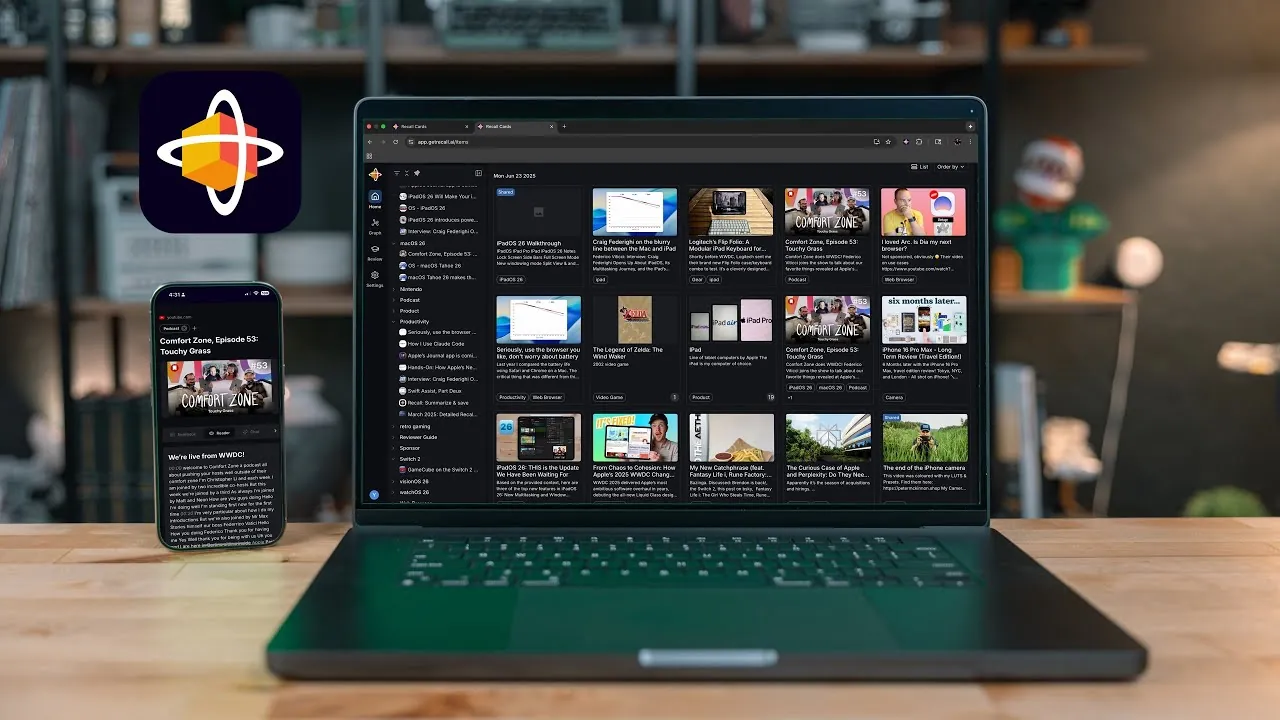Expand the Reviewer Guide tag in the tree
The height and width of the screenshot is (720, 1280).
(393, 437)
